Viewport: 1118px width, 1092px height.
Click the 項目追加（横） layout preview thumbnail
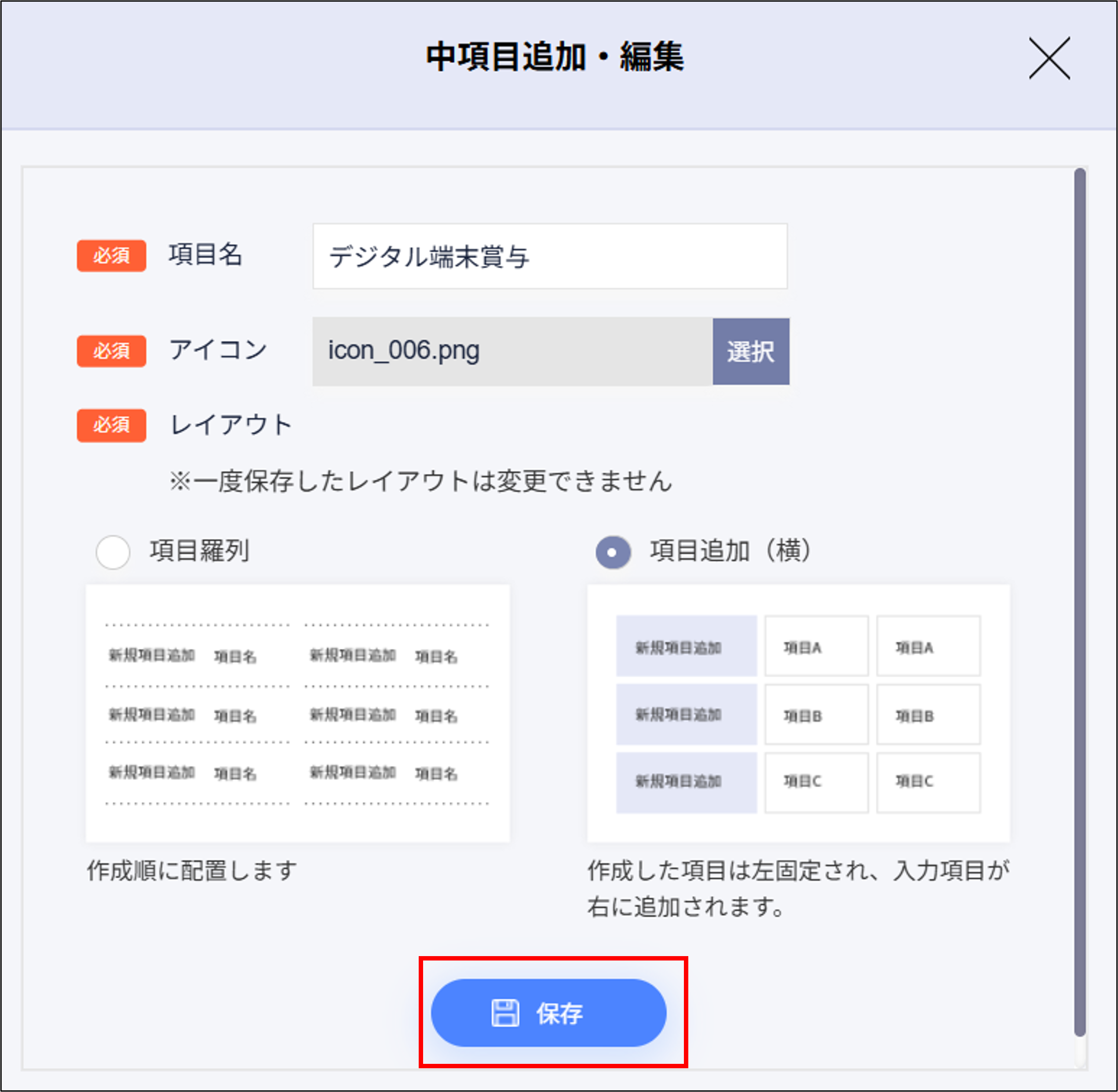tap(798, 713)
